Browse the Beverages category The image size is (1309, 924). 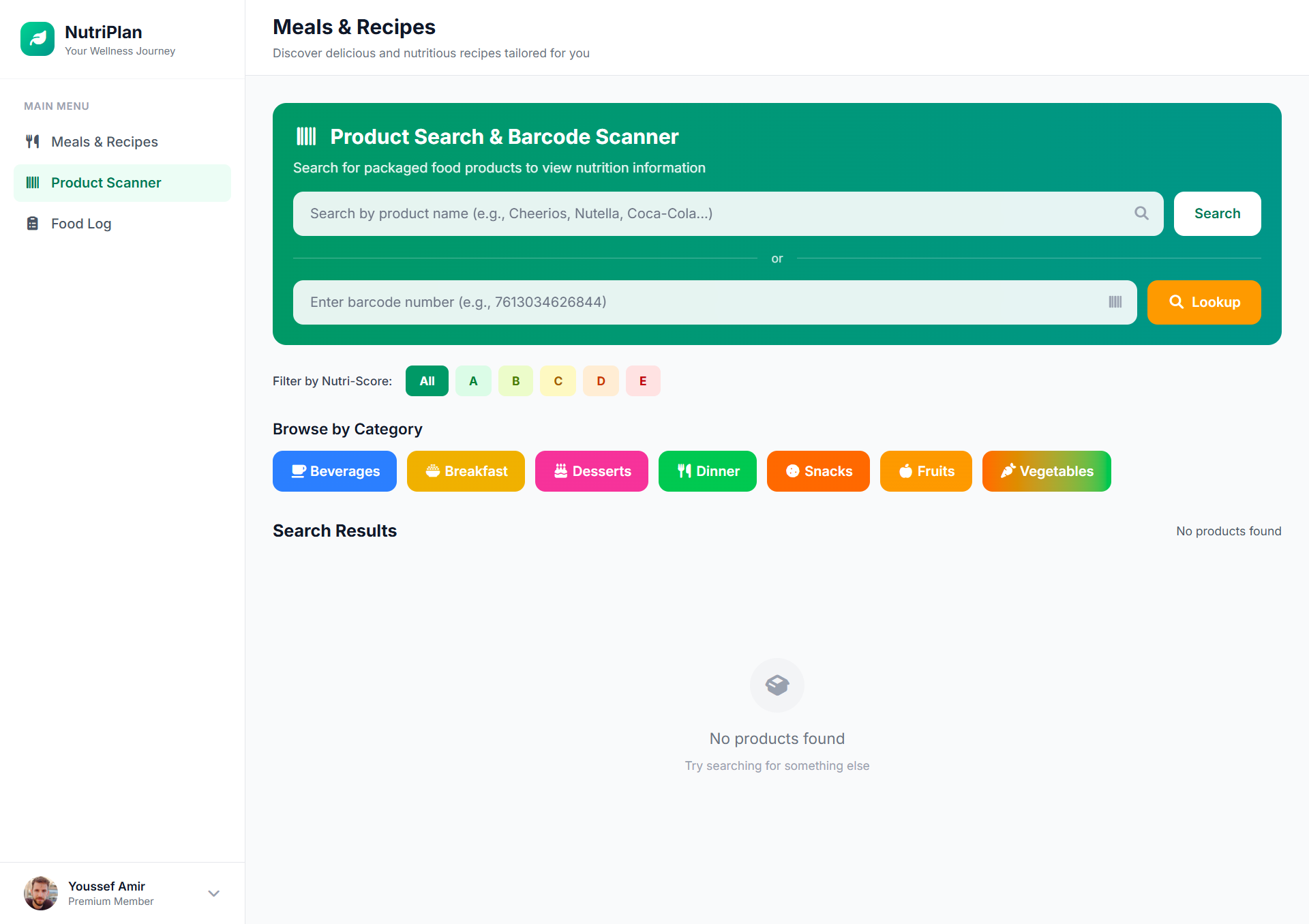point(335,471)
